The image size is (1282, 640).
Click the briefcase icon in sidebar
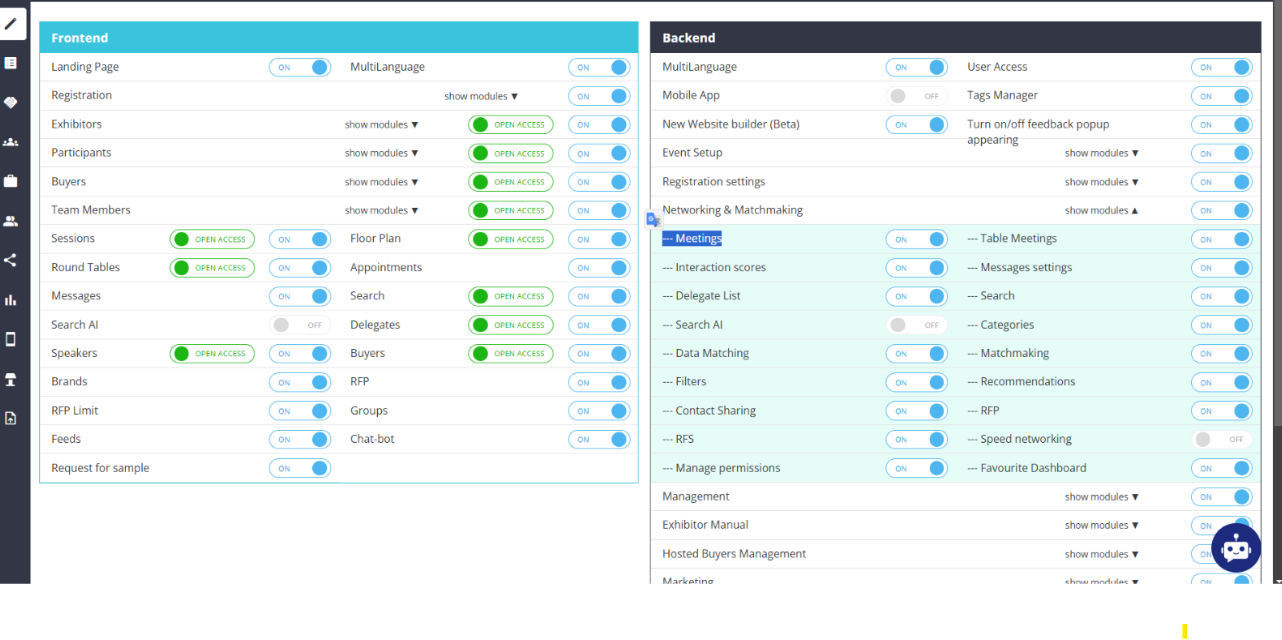[11, 181]
